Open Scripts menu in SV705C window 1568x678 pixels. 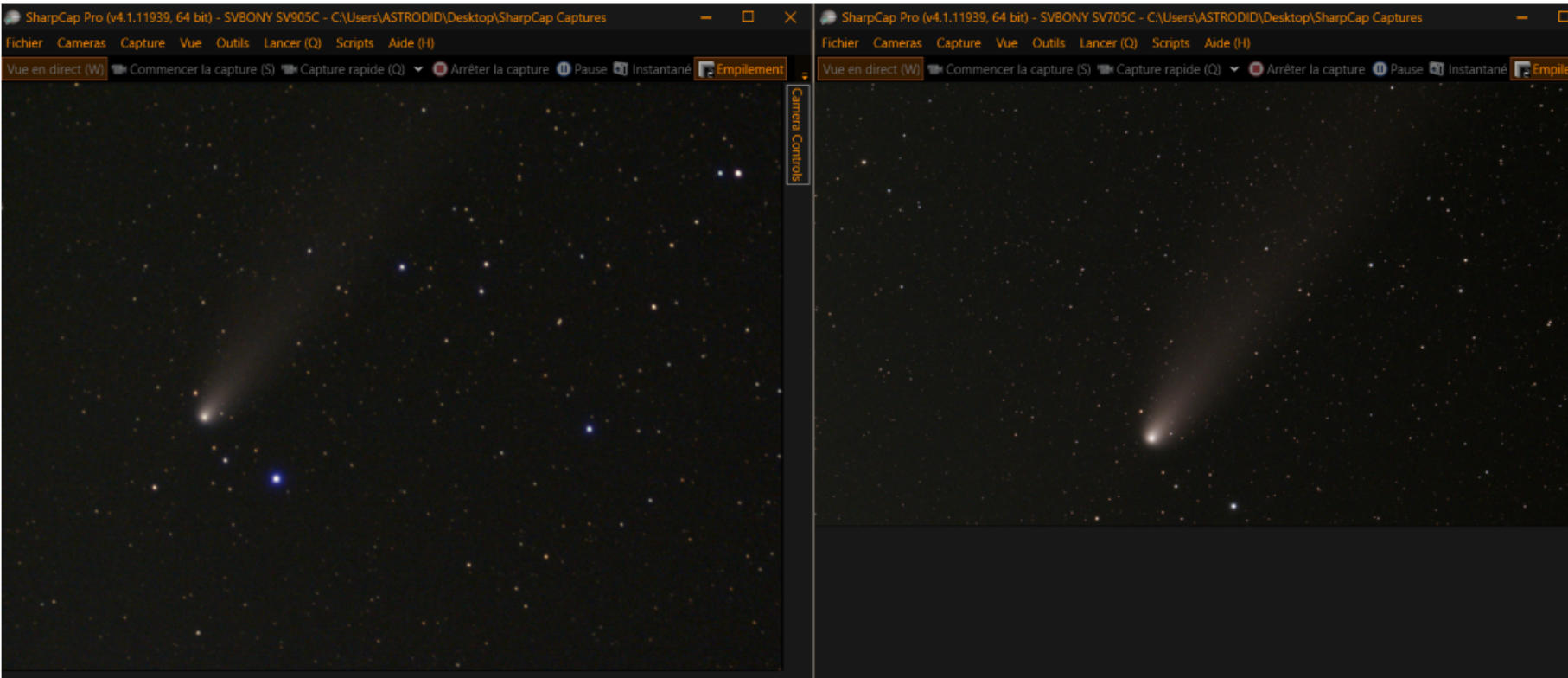coord(1170,42)
